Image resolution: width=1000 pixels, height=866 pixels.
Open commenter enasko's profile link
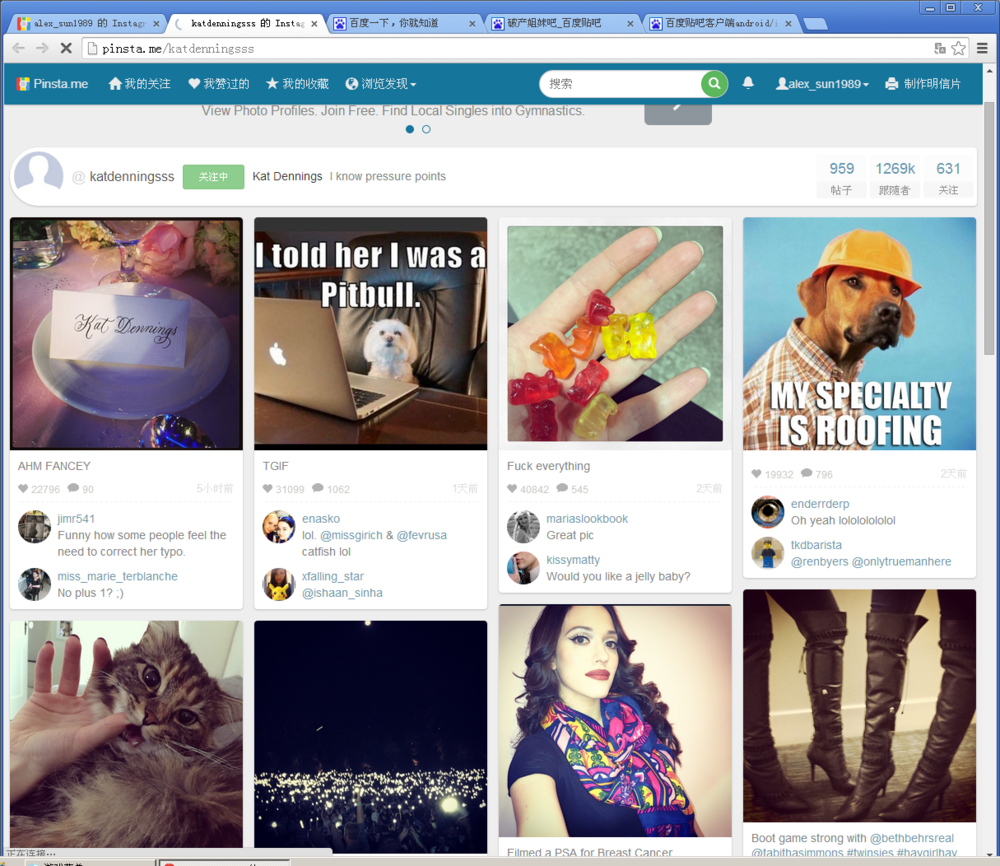(321, 519)
